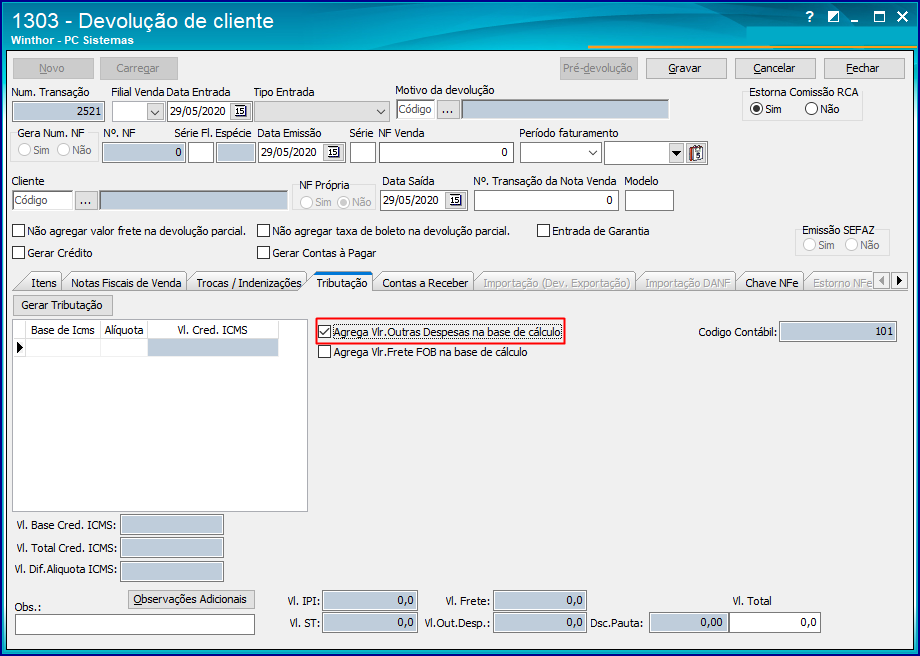Expand Tipo Entrada dropdown
This screenshot has height=656, width=920.
coord(381,111)
